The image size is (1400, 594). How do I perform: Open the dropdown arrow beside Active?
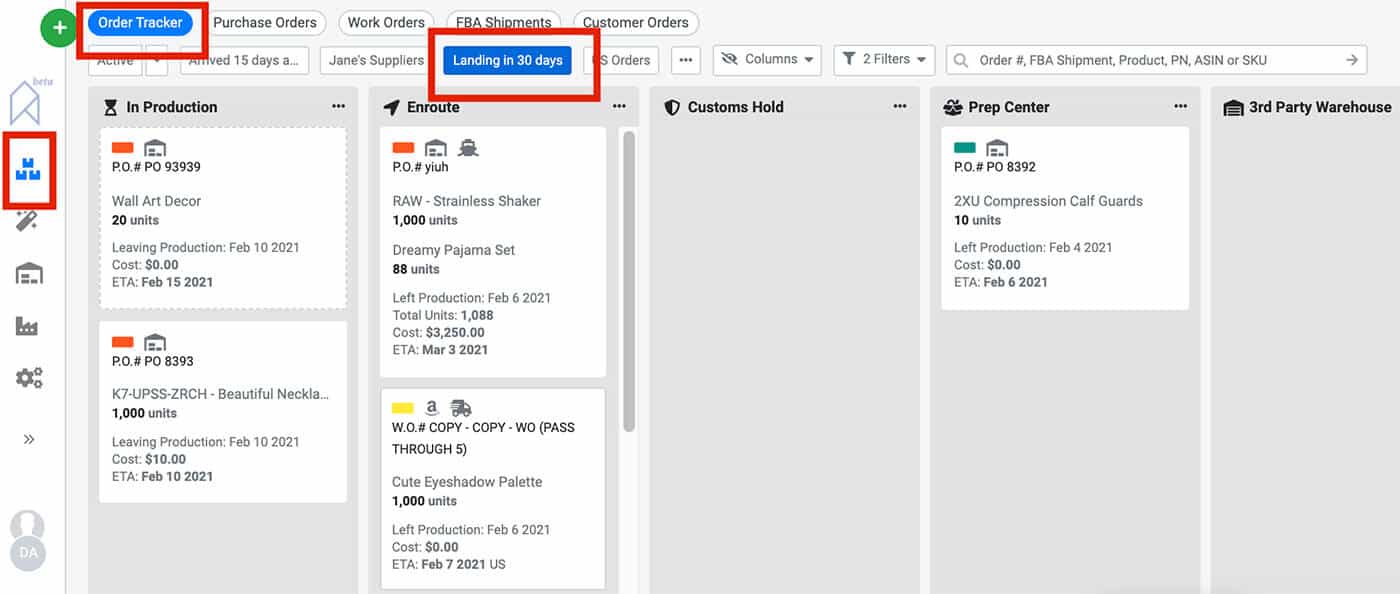coord(157,60)
